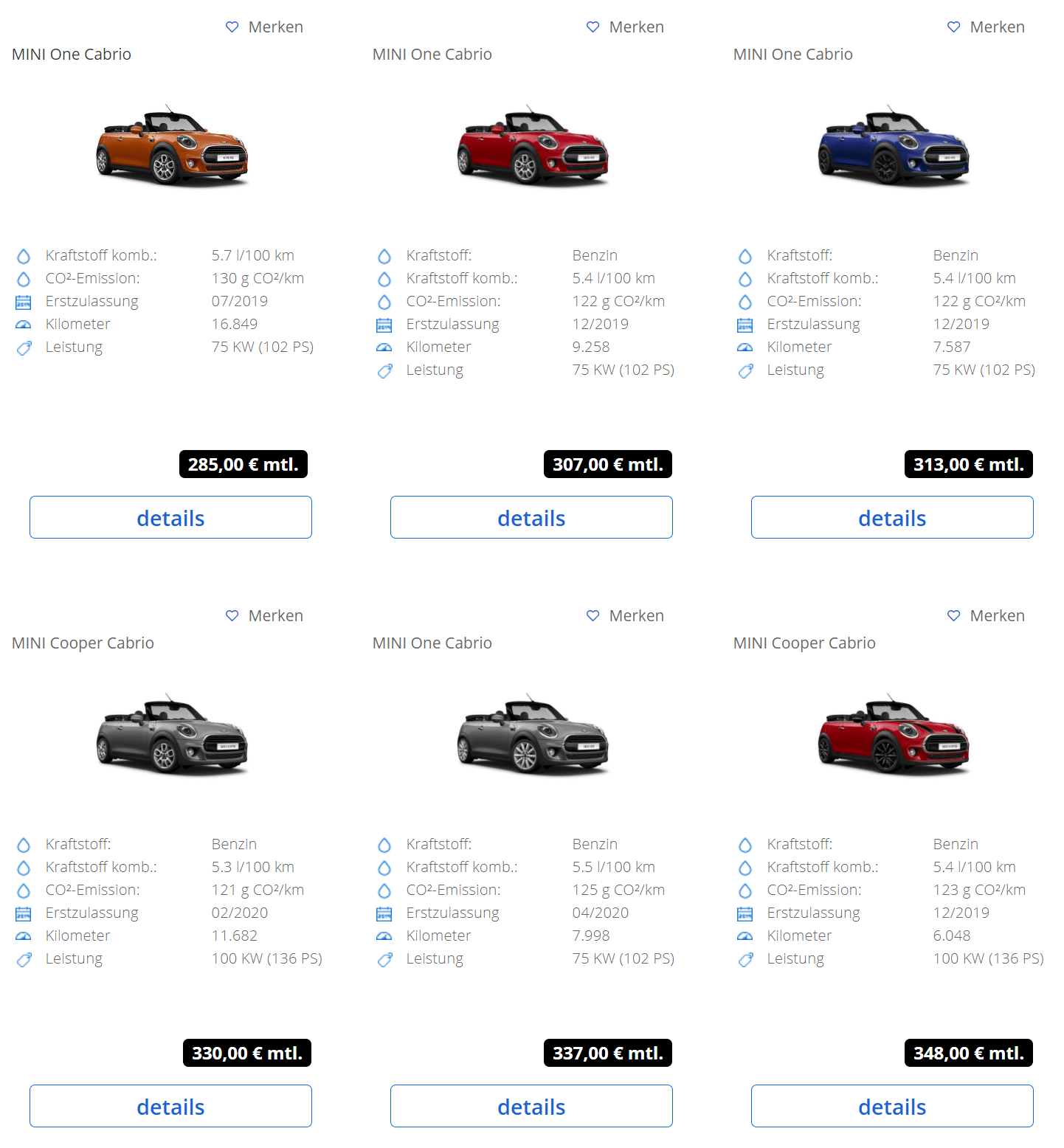The height and width of the screenshot is (1148, 1064).
Task: Click the speedometer icon beside Kilometer 16.849
Action: 24,325
